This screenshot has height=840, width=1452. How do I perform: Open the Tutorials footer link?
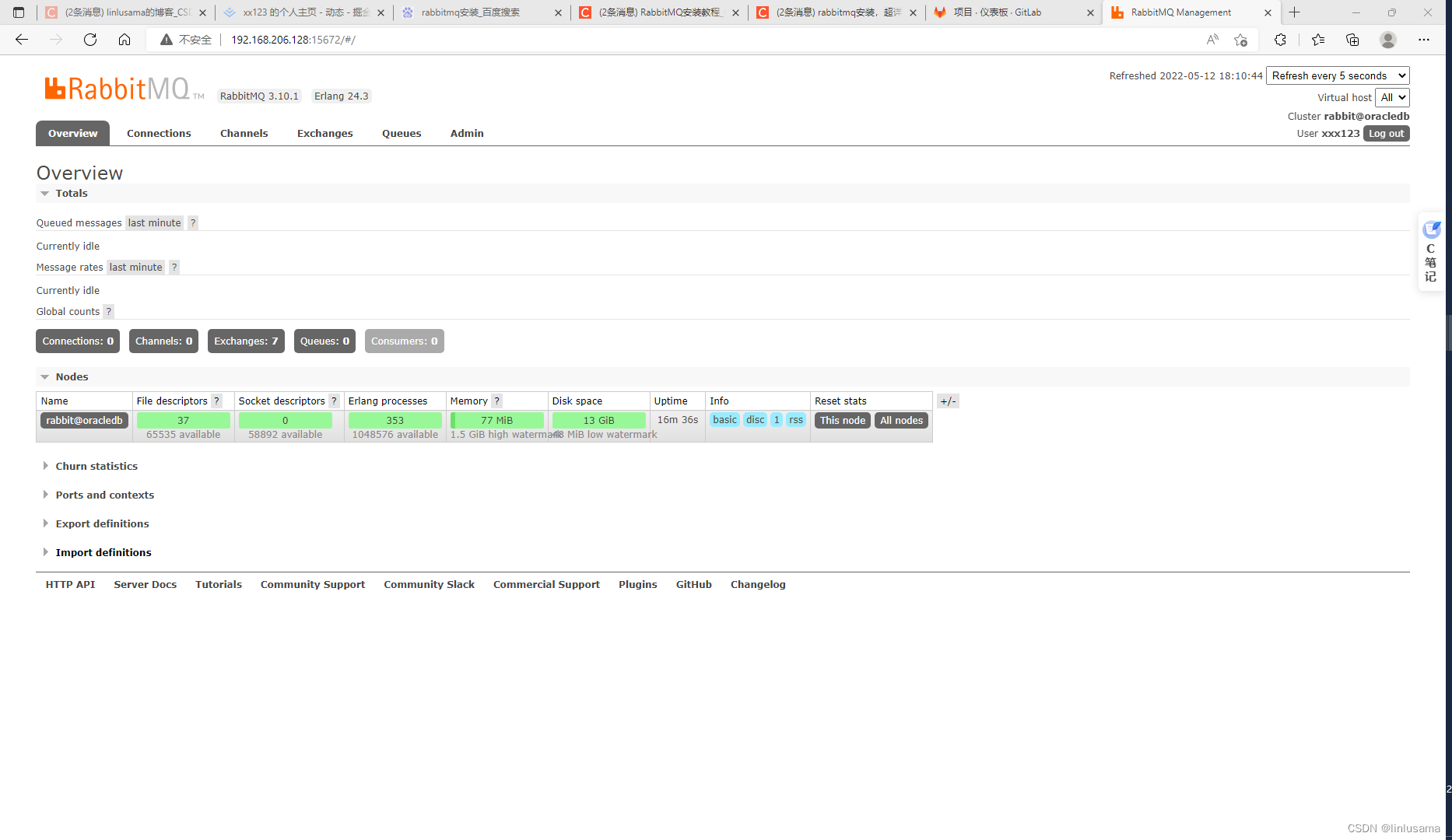(219, 585)
